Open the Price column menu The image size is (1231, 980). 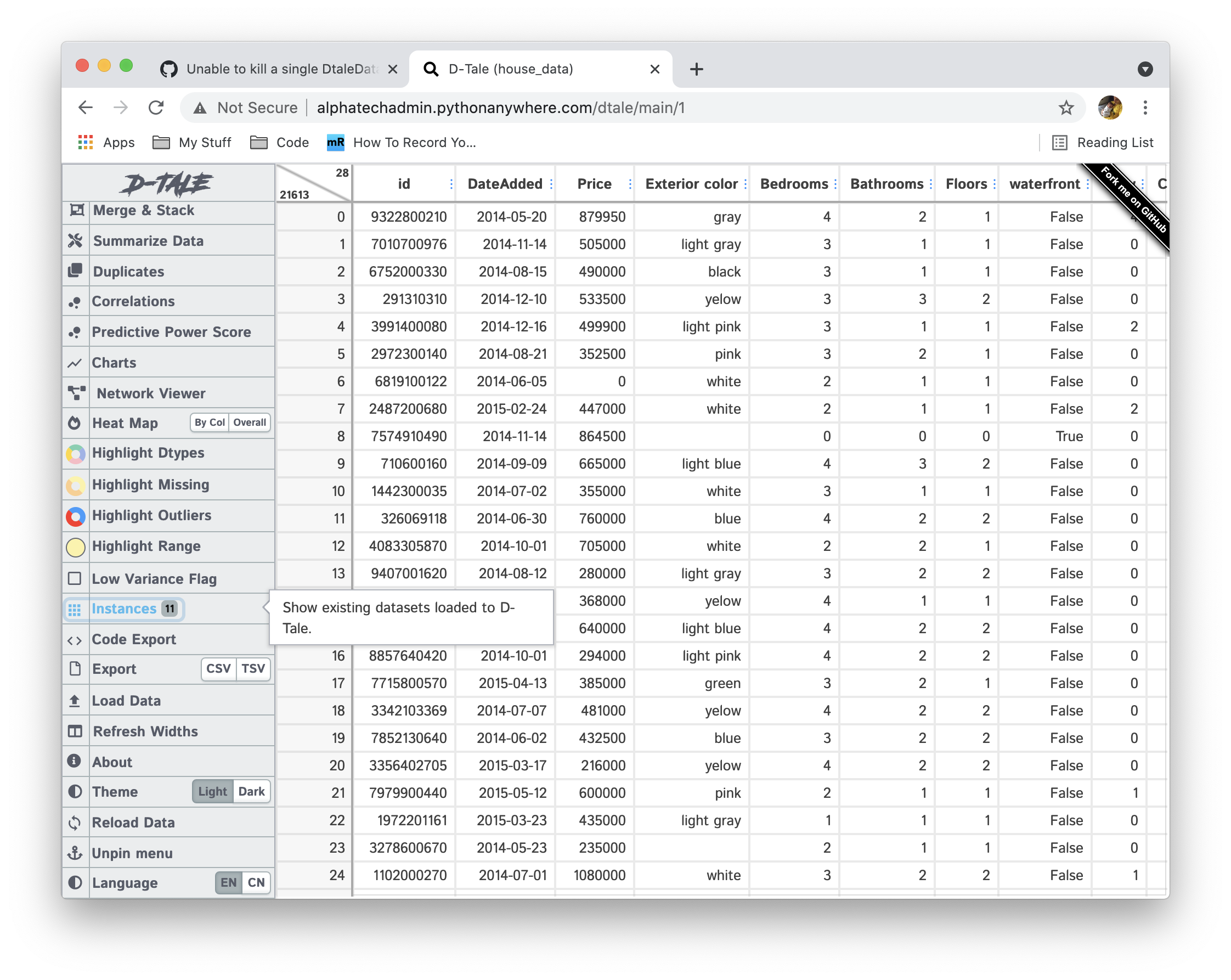point(630,184)
